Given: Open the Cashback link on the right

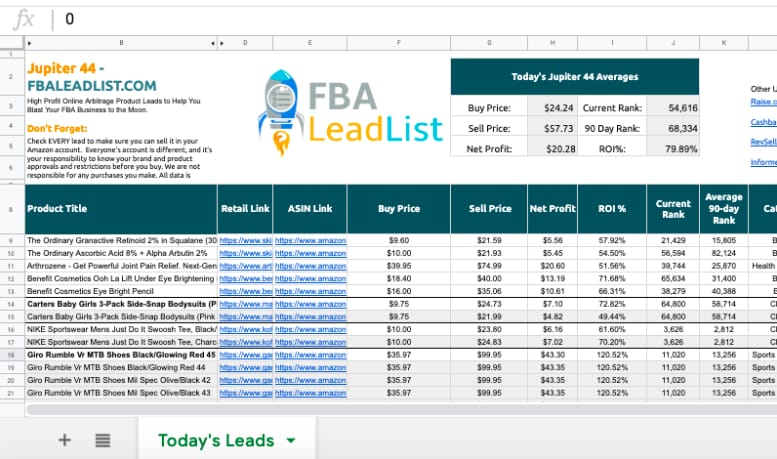Looking at the screenshot, I should (x=763, y=122).
